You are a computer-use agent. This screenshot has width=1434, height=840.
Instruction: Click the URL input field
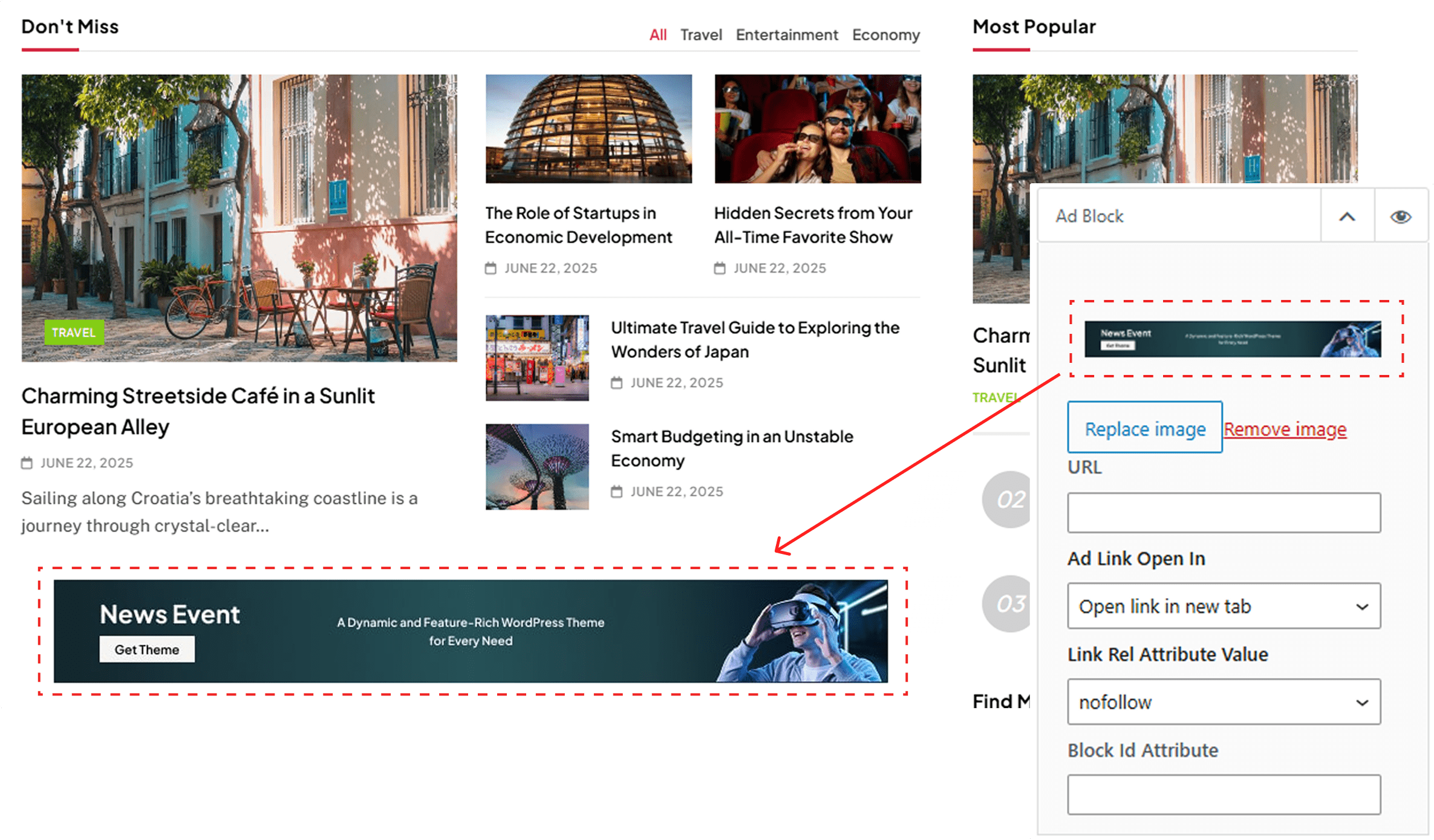[x=1224, y=512]
